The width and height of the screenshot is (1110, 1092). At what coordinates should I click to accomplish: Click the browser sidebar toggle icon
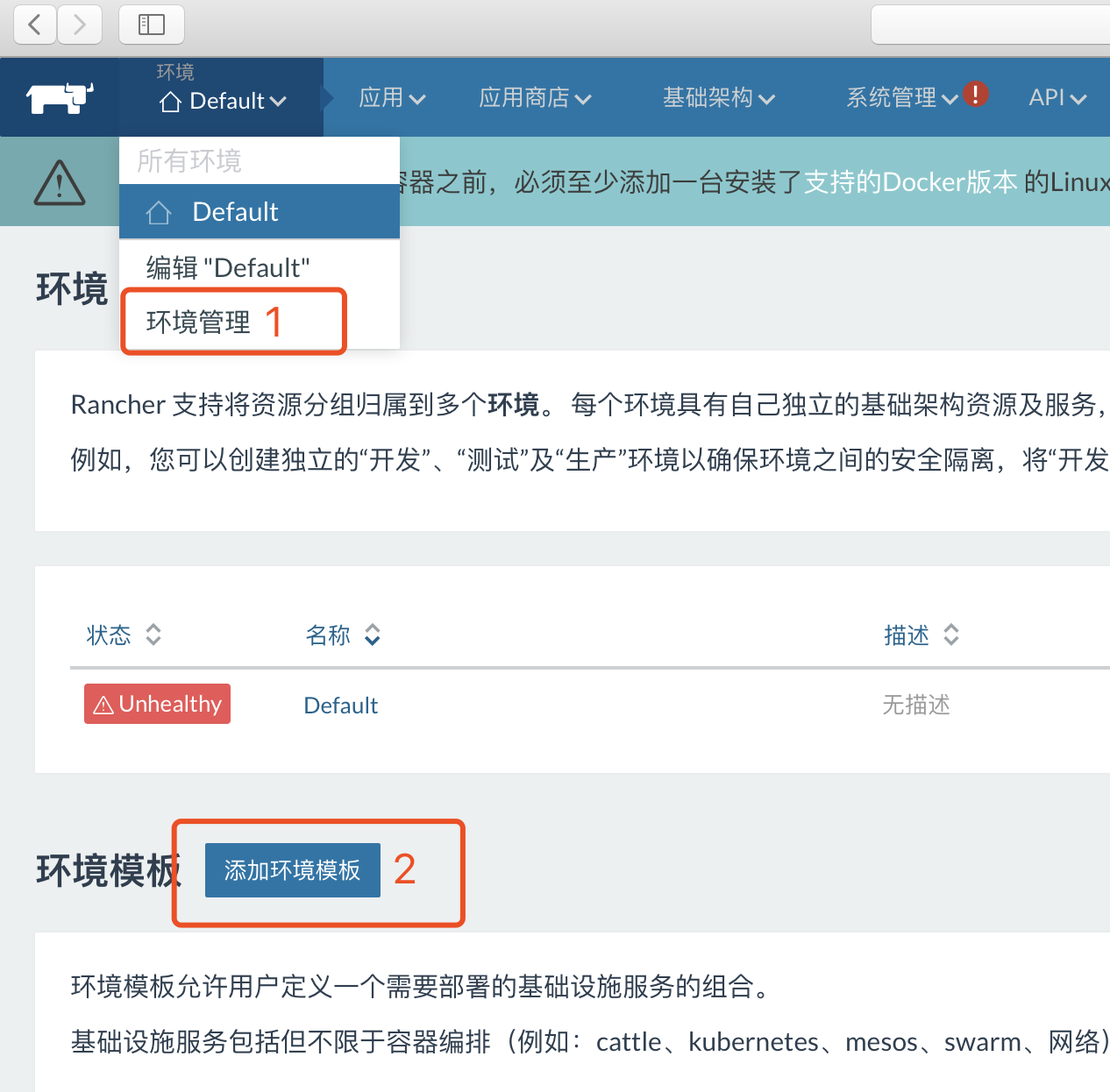point(151,25)
